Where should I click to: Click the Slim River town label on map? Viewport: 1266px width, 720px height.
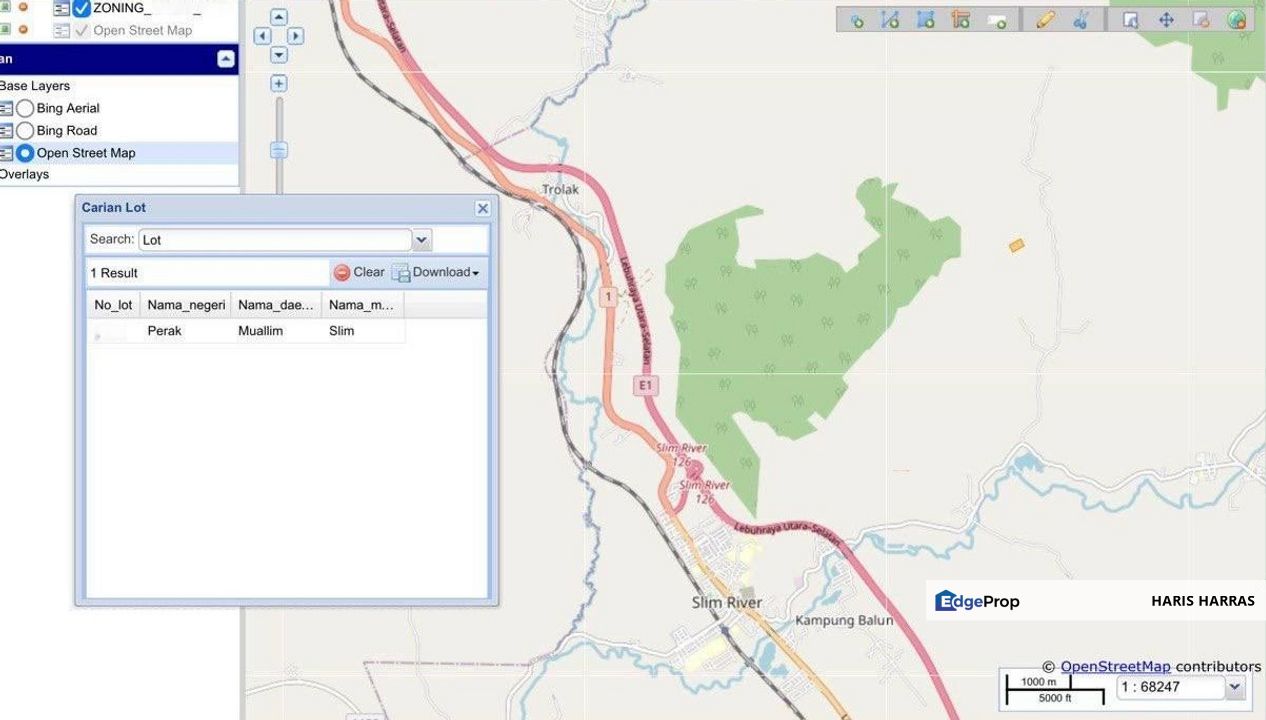pyautogui.click(x=727, y=602)
